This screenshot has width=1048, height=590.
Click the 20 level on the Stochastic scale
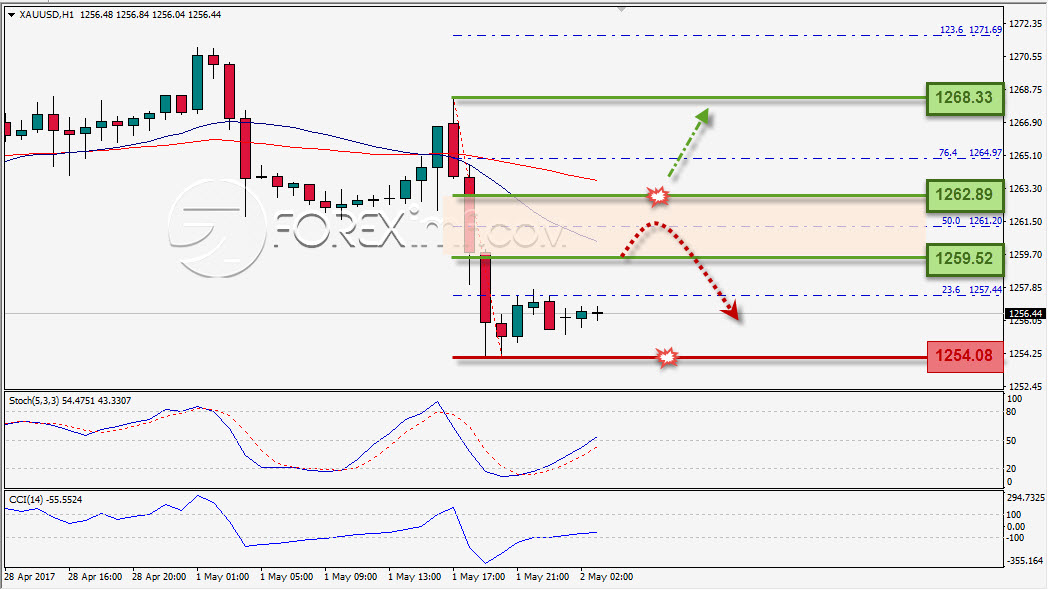[x=1011, y=468]
